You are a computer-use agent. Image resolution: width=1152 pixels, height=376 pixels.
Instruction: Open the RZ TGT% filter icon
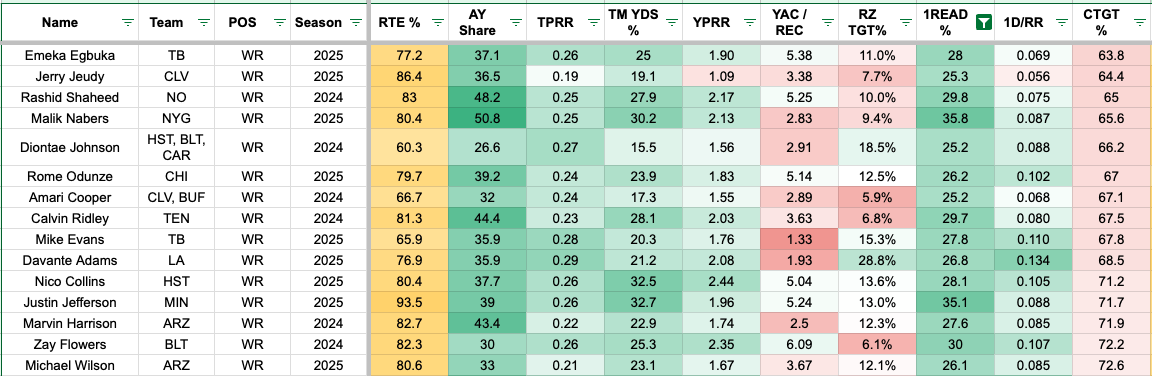click(x=904, y=23)
